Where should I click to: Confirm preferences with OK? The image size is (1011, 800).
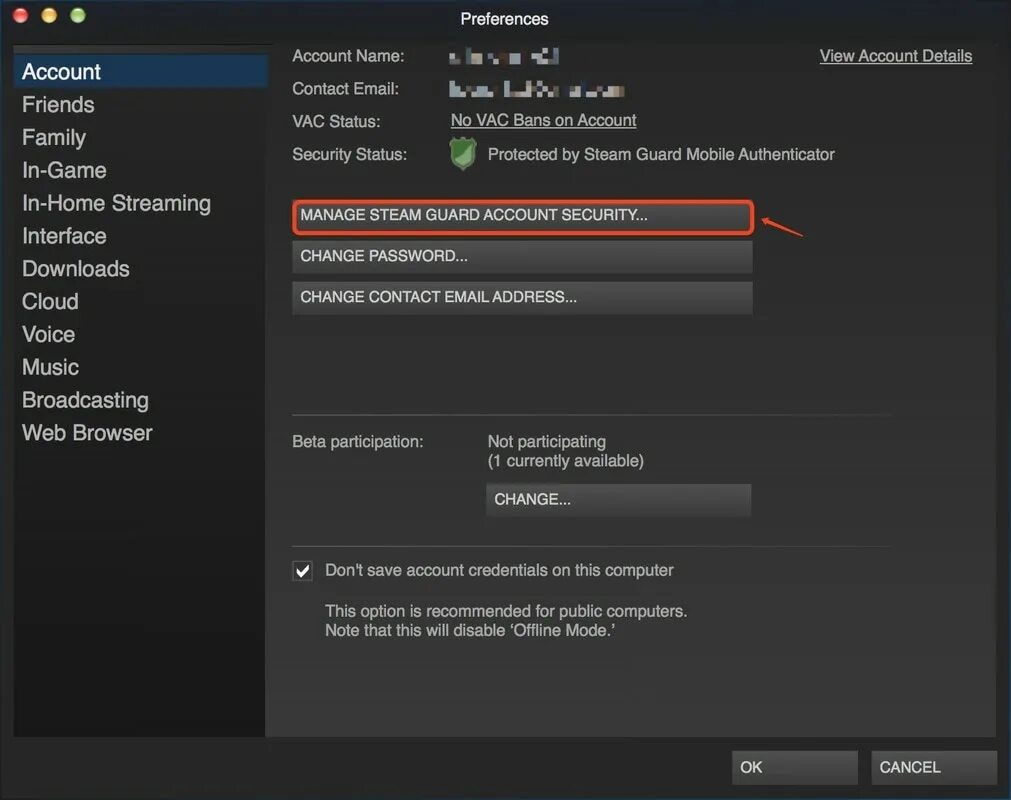point(794,767)
